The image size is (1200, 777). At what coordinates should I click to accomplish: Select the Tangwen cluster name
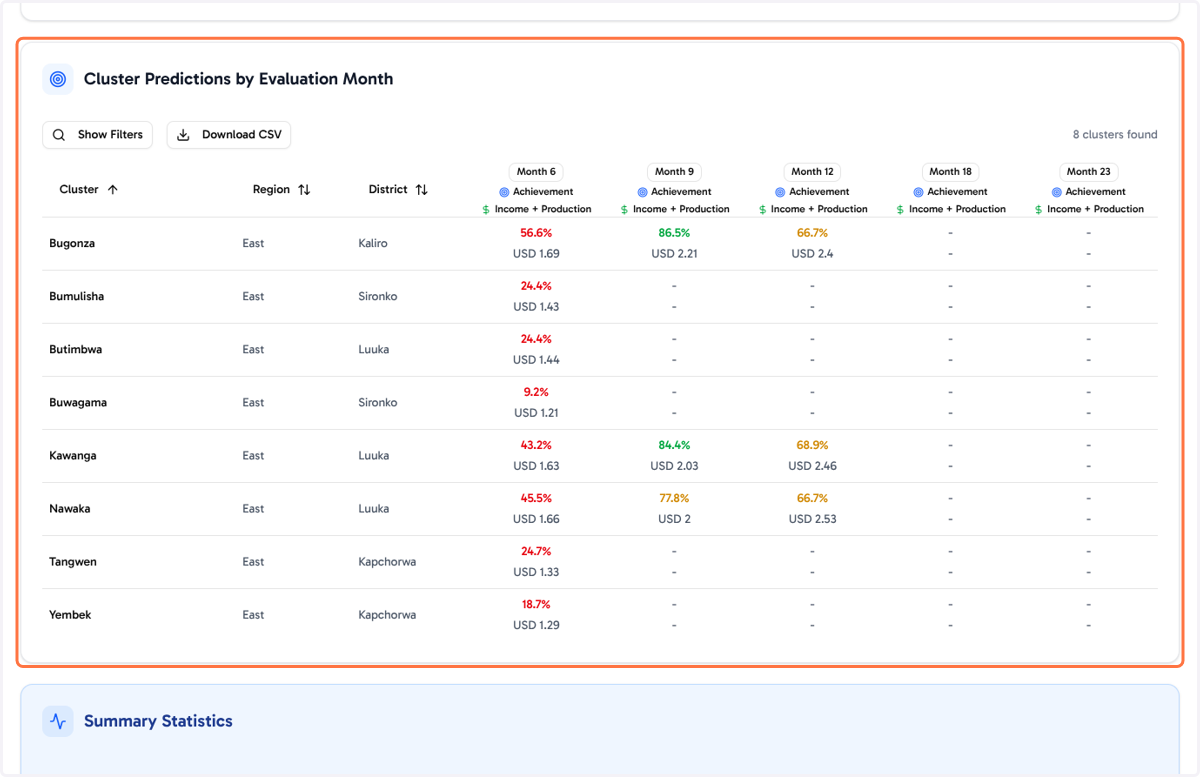click(73, 562)
